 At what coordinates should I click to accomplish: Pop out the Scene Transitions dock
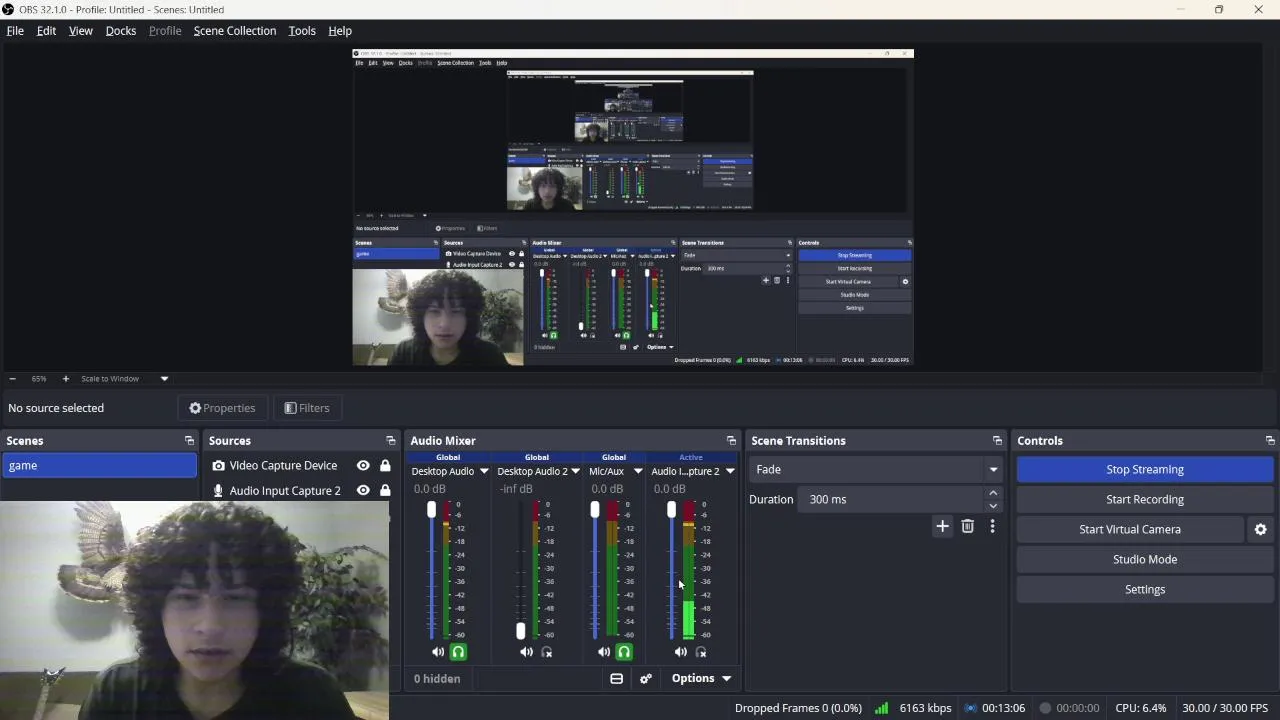[997, 441]
